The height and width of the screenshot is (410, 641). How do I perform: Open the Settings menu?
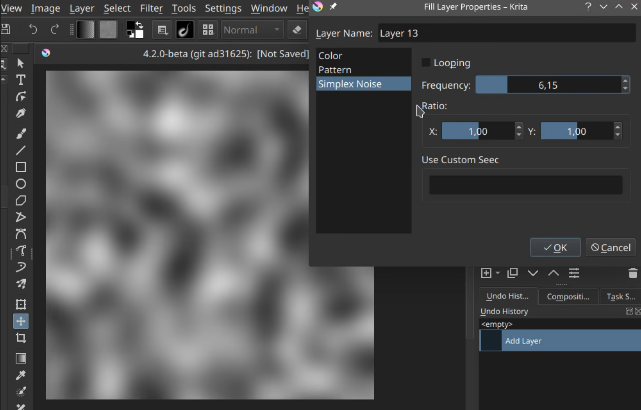point(223,8)
